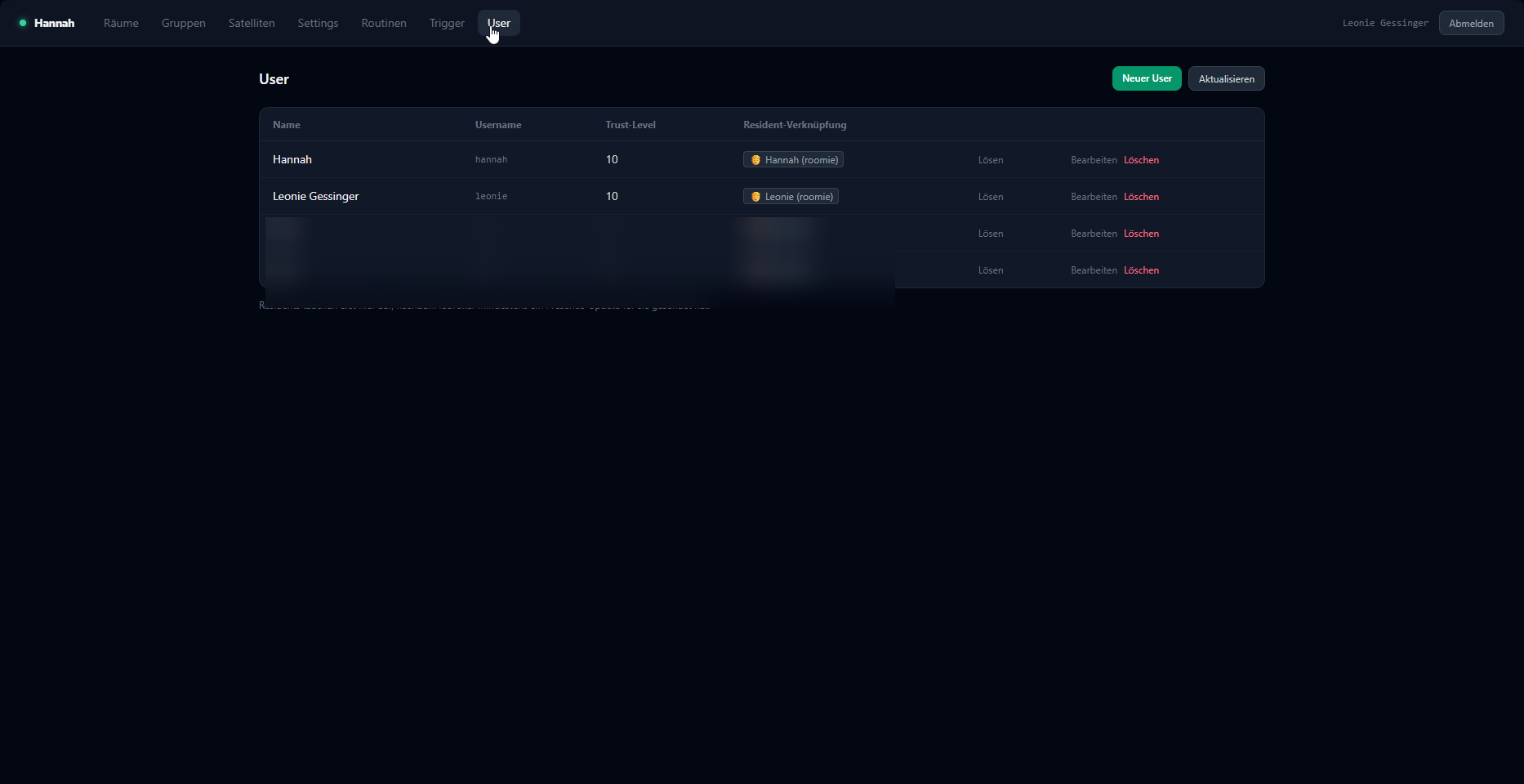Log out using the Abmelden button
This screenshot has height=784, width=1524.
[1471, 23]
